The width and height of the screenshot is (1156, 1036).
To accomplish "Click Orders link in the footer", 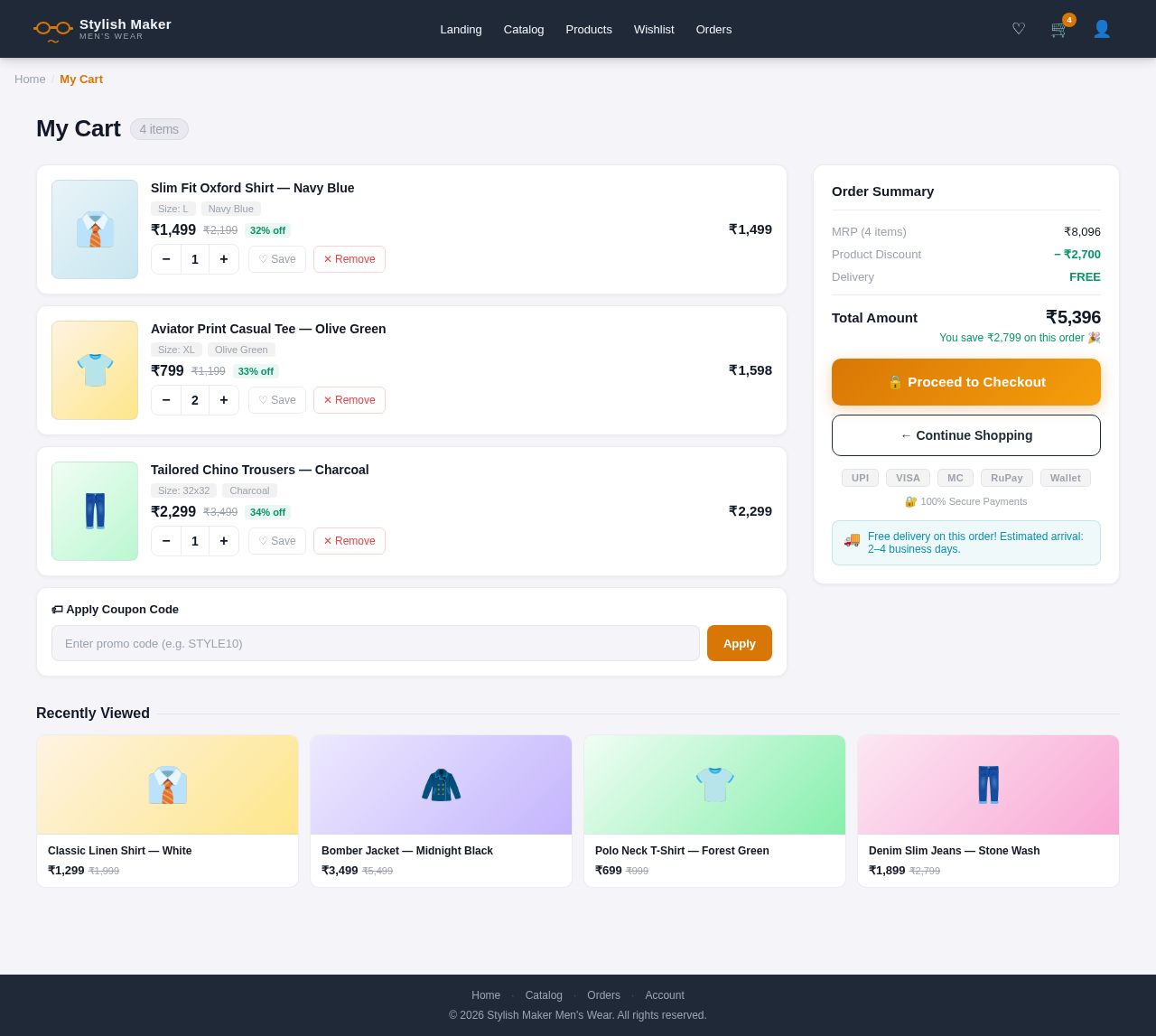I will (603, 995).
